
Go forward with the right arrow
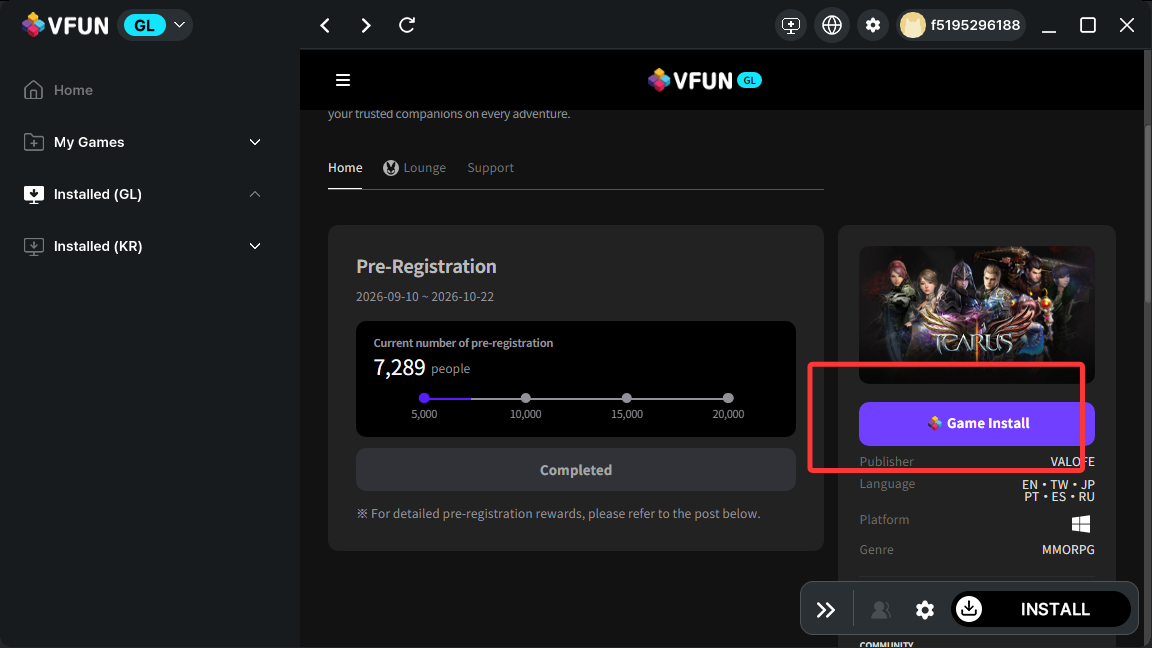pos(366,26)
